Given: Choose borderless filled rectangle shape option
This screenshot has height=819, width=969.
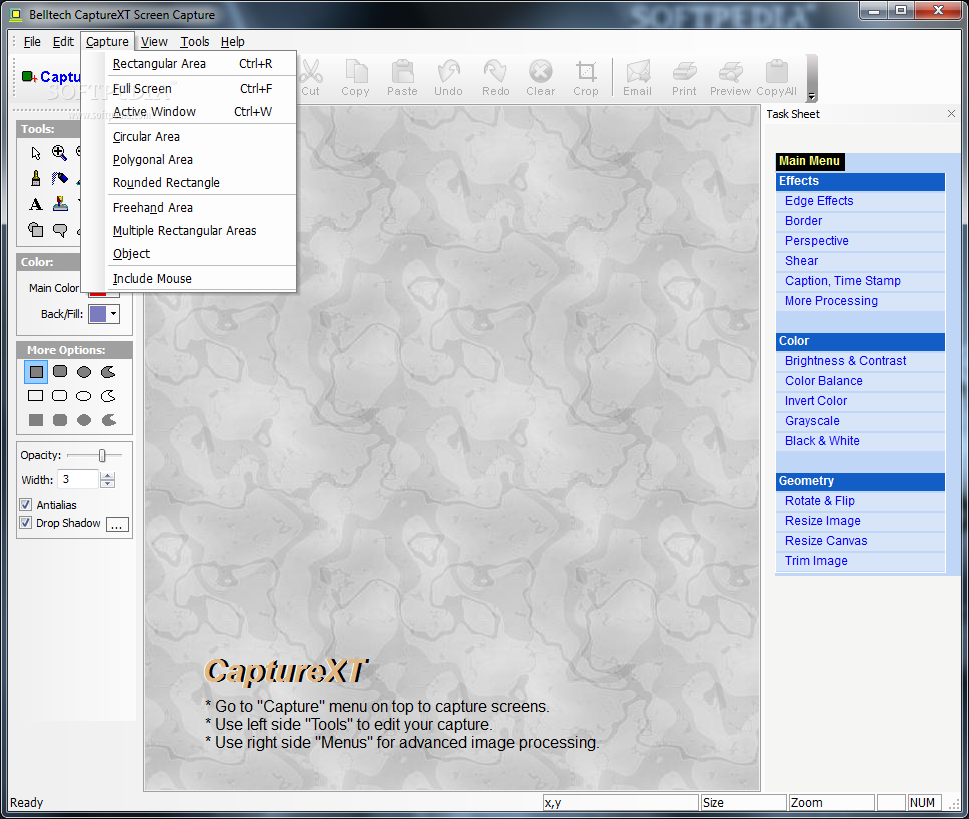Looking at the screenshot, I should click(36, 420).
